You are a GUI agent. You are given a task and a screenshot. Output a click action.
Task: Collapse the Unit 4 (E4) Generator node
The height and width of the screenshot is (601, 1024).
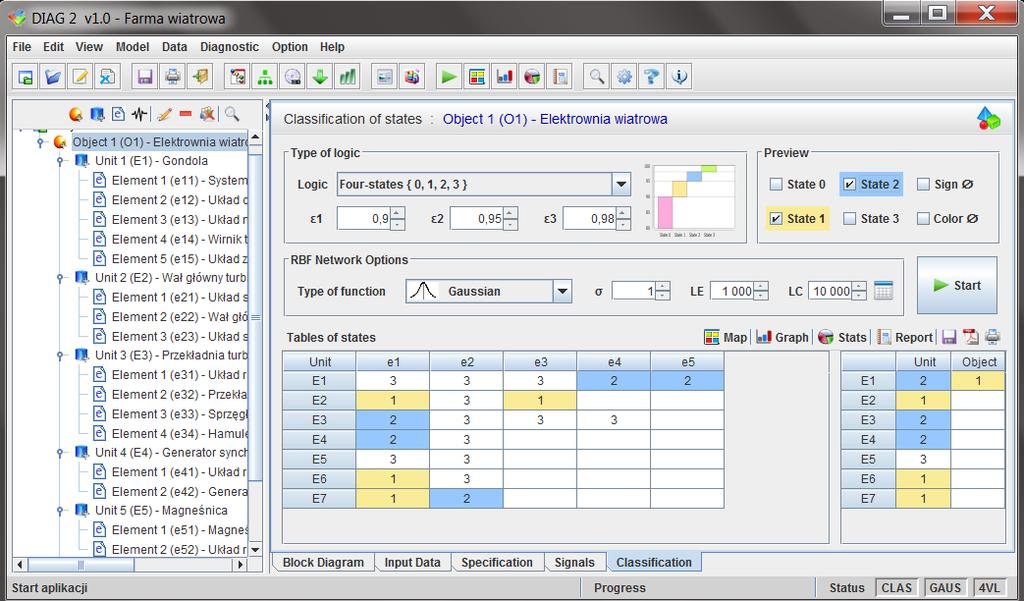tap(59, 452)
